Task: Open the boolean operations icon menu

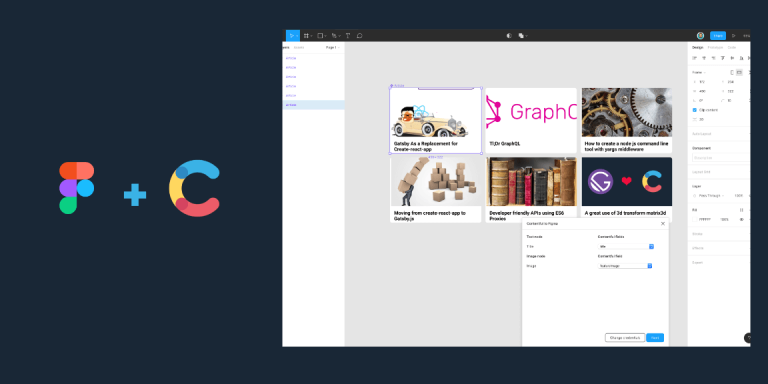Action: 521,36
